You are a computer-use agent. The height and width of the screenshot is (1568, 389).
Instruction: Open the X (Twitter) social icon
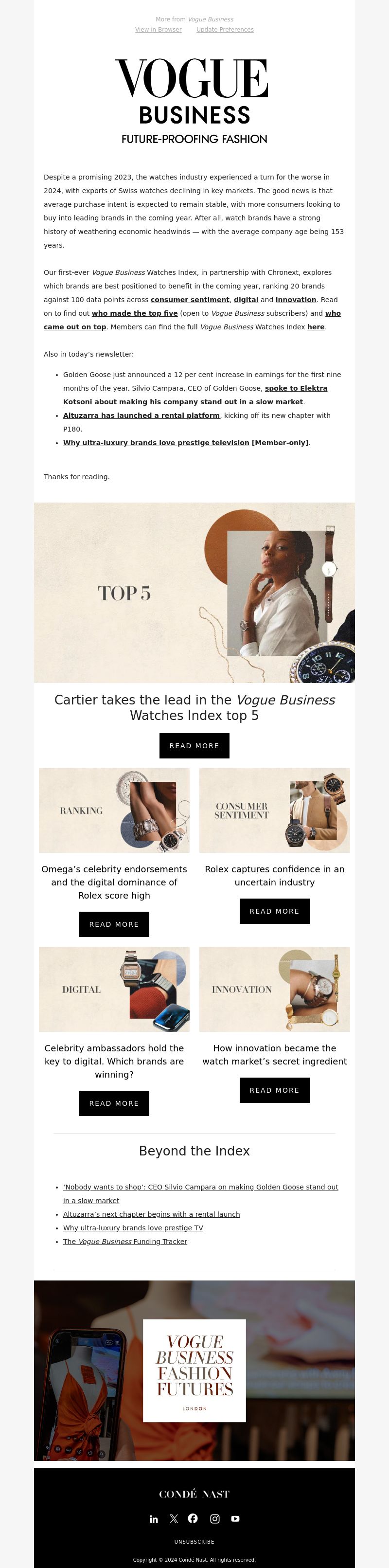tap(174, 1519)
